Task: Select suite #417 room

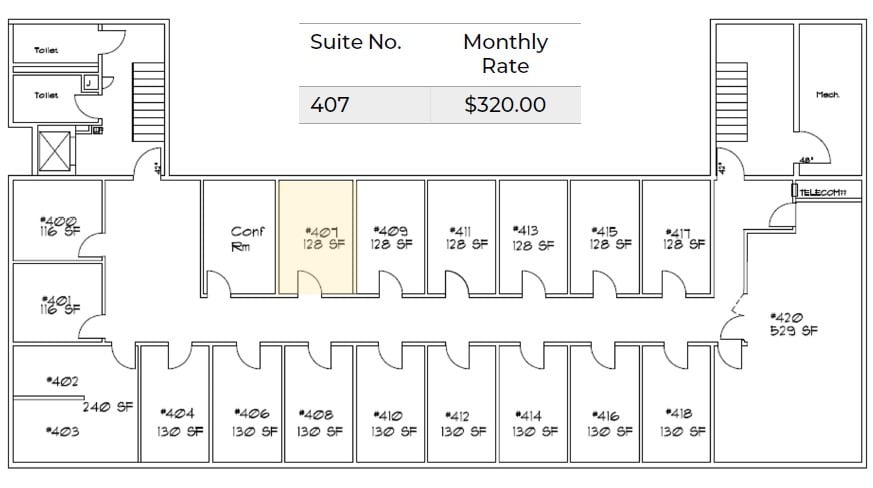Action: click(676, 237)
